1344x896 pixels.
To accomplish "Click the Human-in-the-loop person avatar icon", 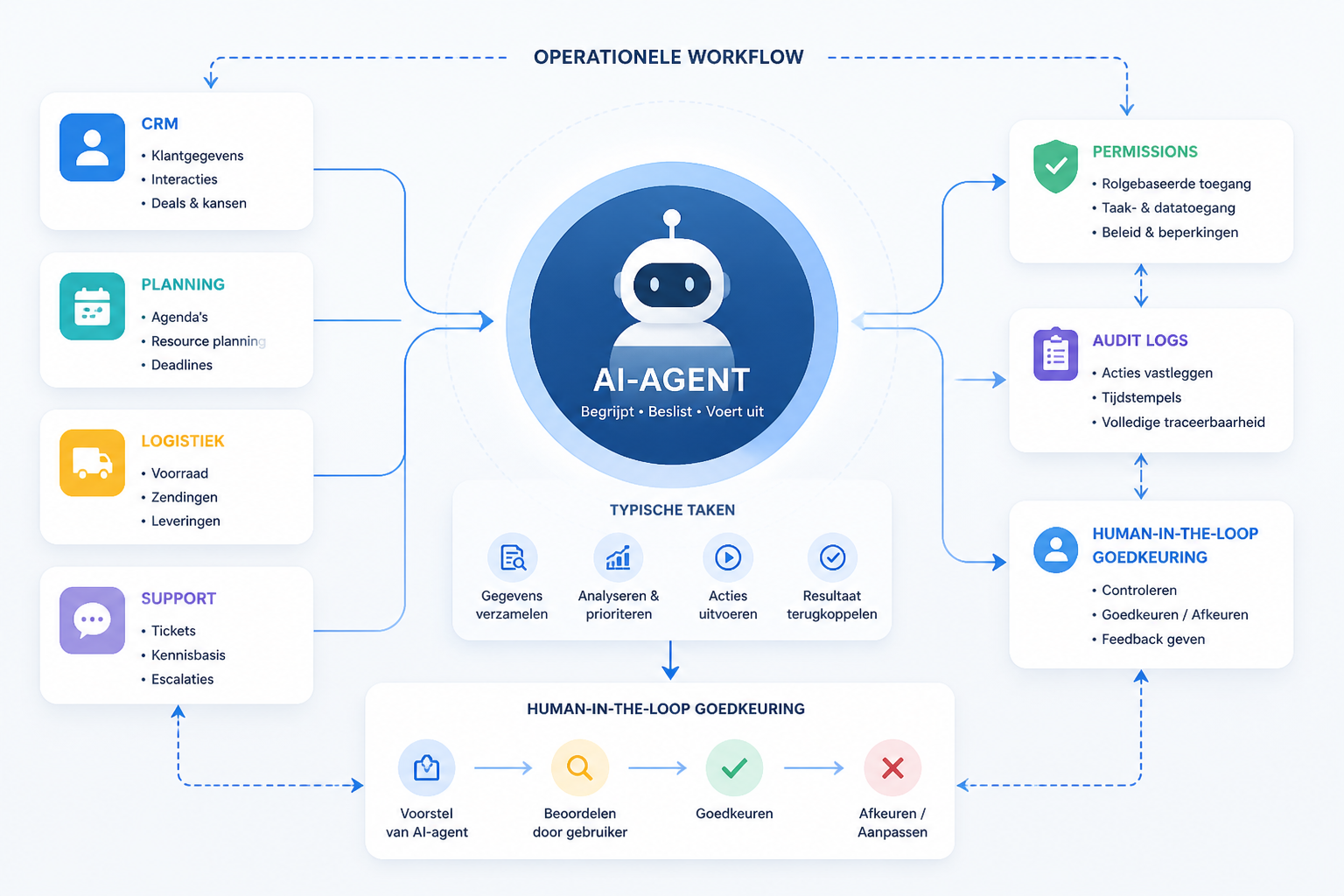I will point(1055,549).
